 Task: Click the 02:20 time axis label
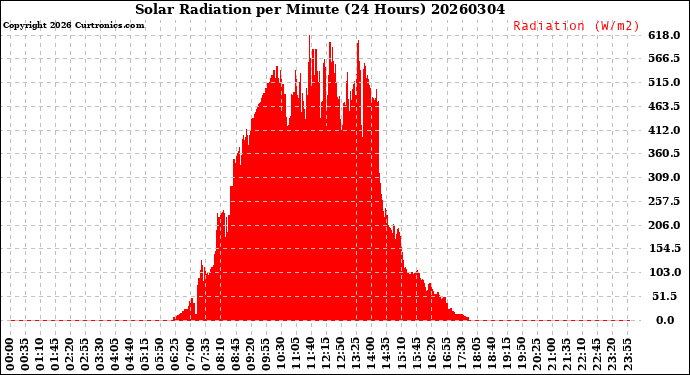pos(70,355)
